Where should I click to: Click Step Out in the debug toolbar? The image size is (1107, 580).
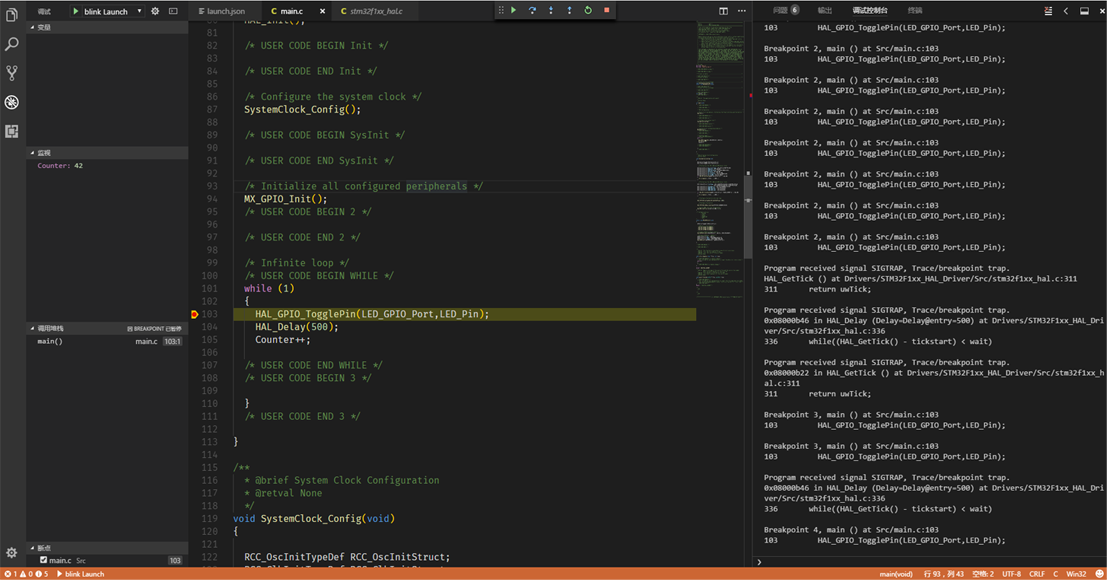pos(569,11)
